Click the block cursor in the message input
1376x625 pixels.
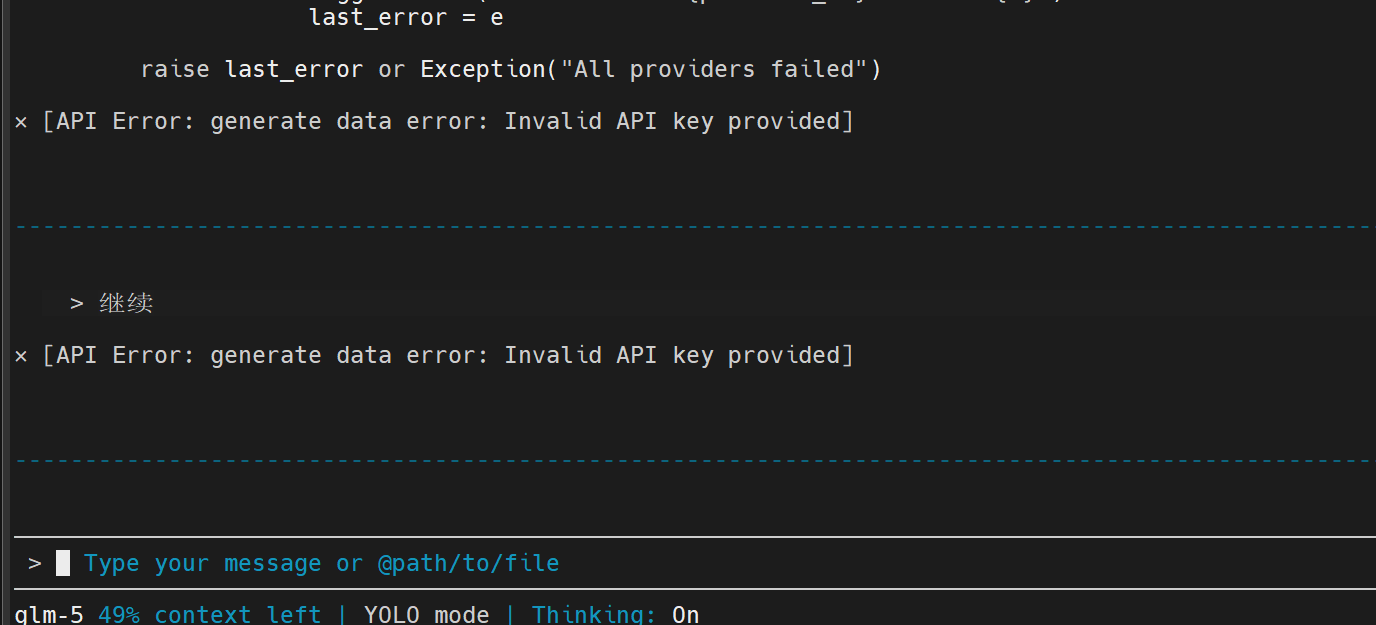63,563
